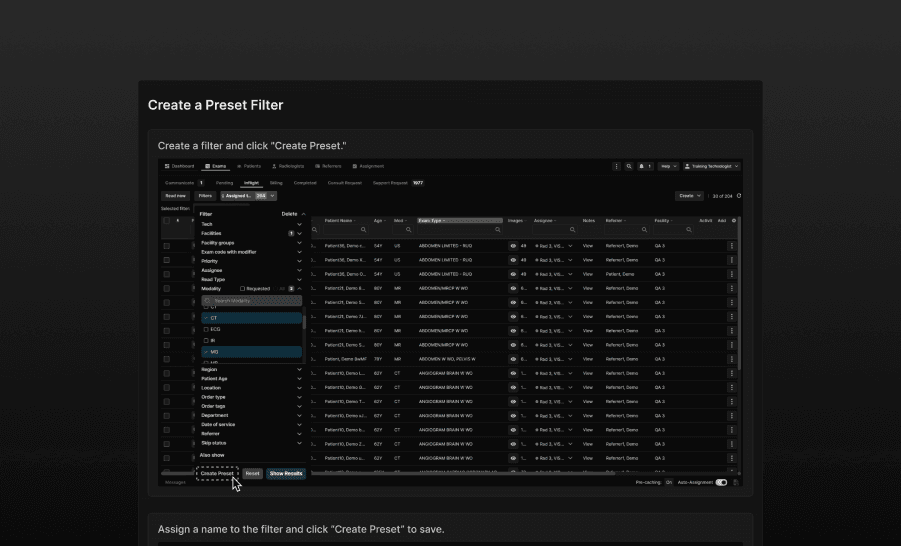
Task: Check the IR modality checkbox
Action: pyautogui.click(x=206, y=340)
